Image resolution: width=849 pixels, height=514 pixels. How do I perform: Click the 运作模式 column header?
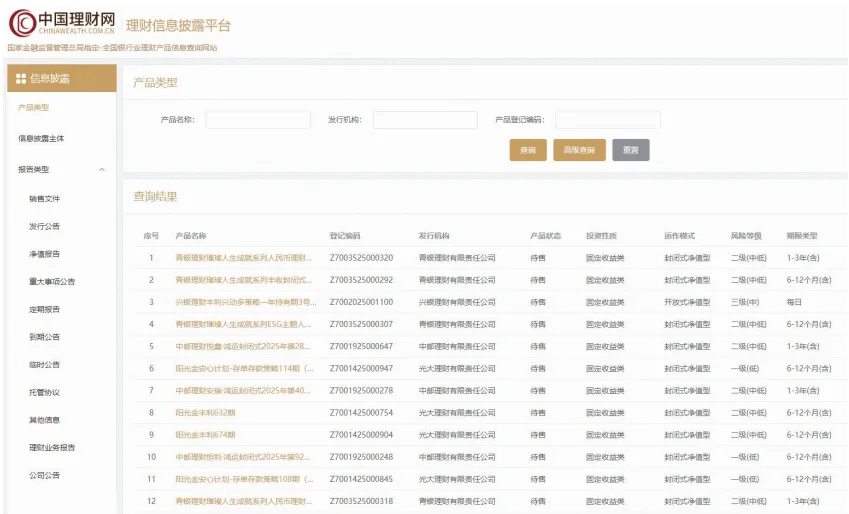(680, 236)
